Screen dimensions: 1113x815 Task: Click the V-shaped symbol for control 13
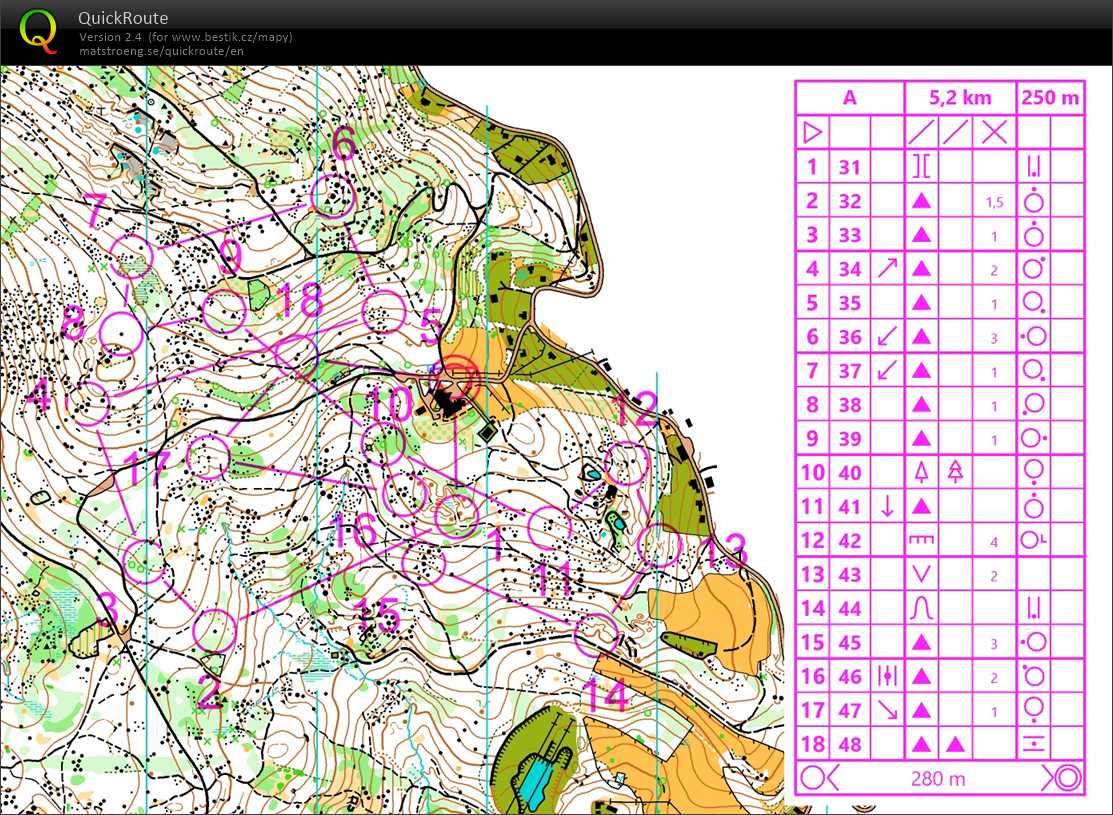(921, 574)
